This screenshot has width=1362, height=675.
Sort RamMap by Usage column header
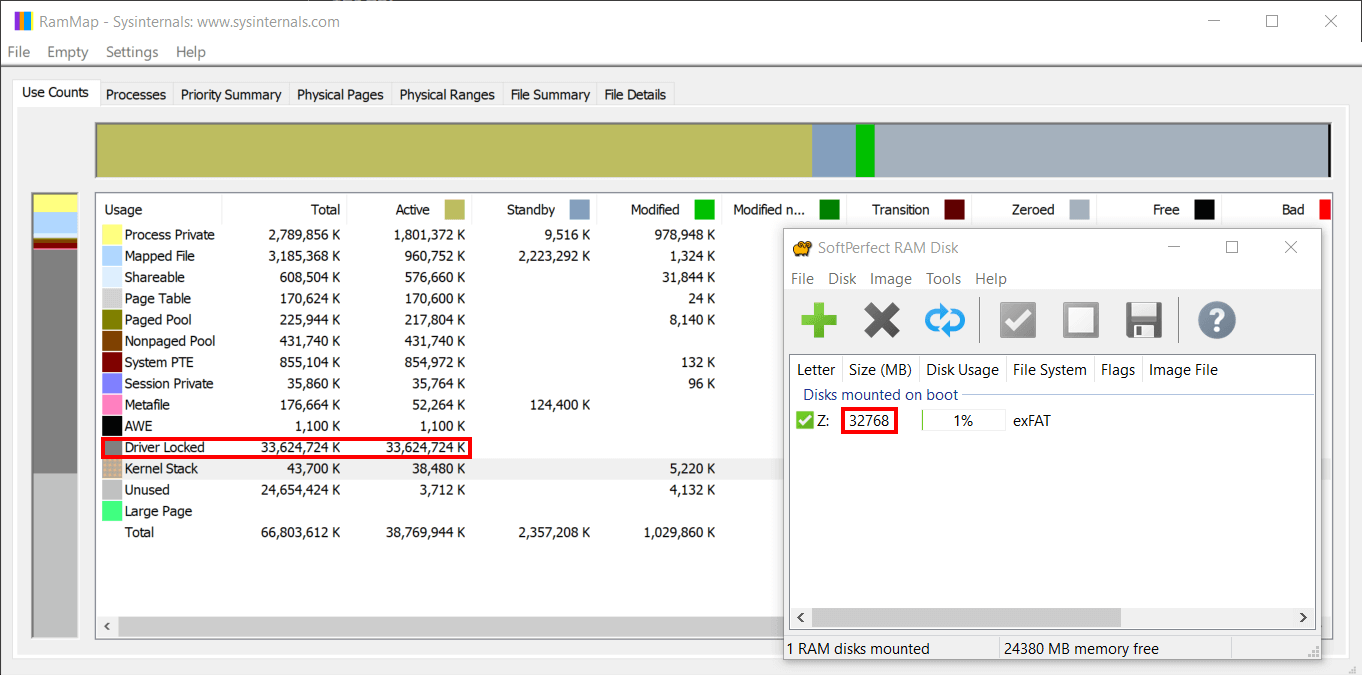[x=159, y=210]
